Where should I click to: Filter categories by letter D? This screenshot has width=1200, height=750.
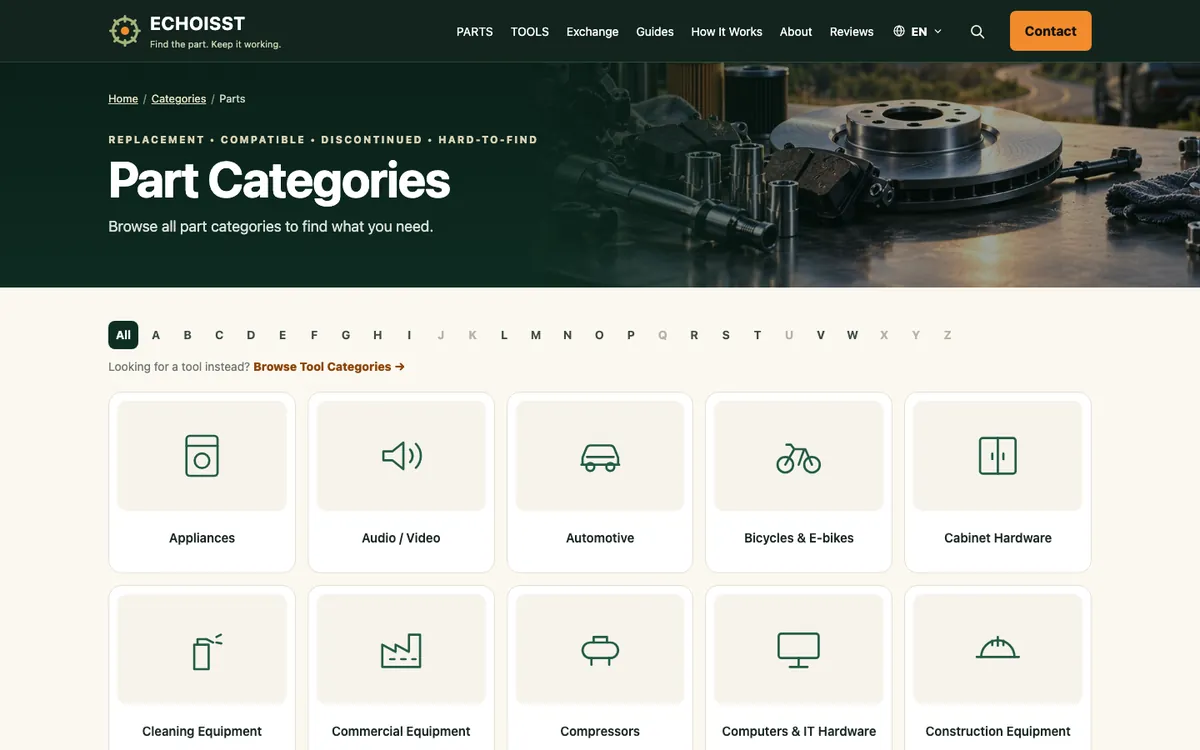[x=251, y=335]
